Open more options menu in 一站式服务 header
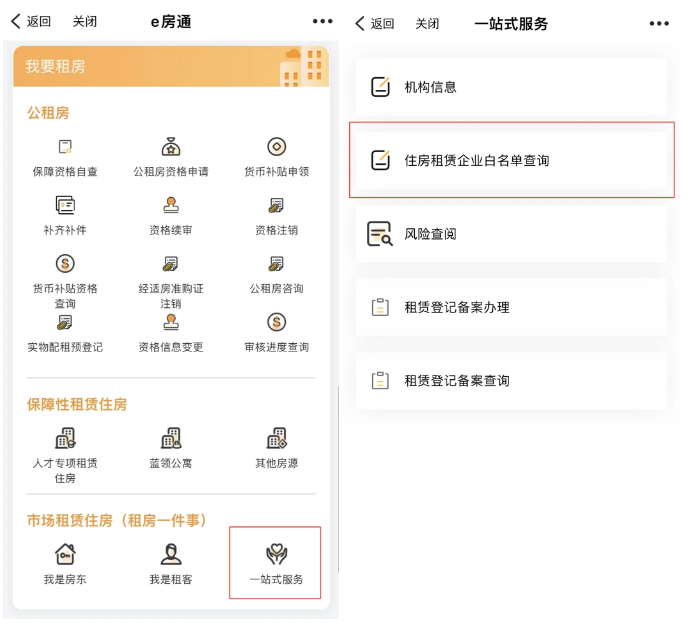686x639 pixels. click(x=659, y=23)
